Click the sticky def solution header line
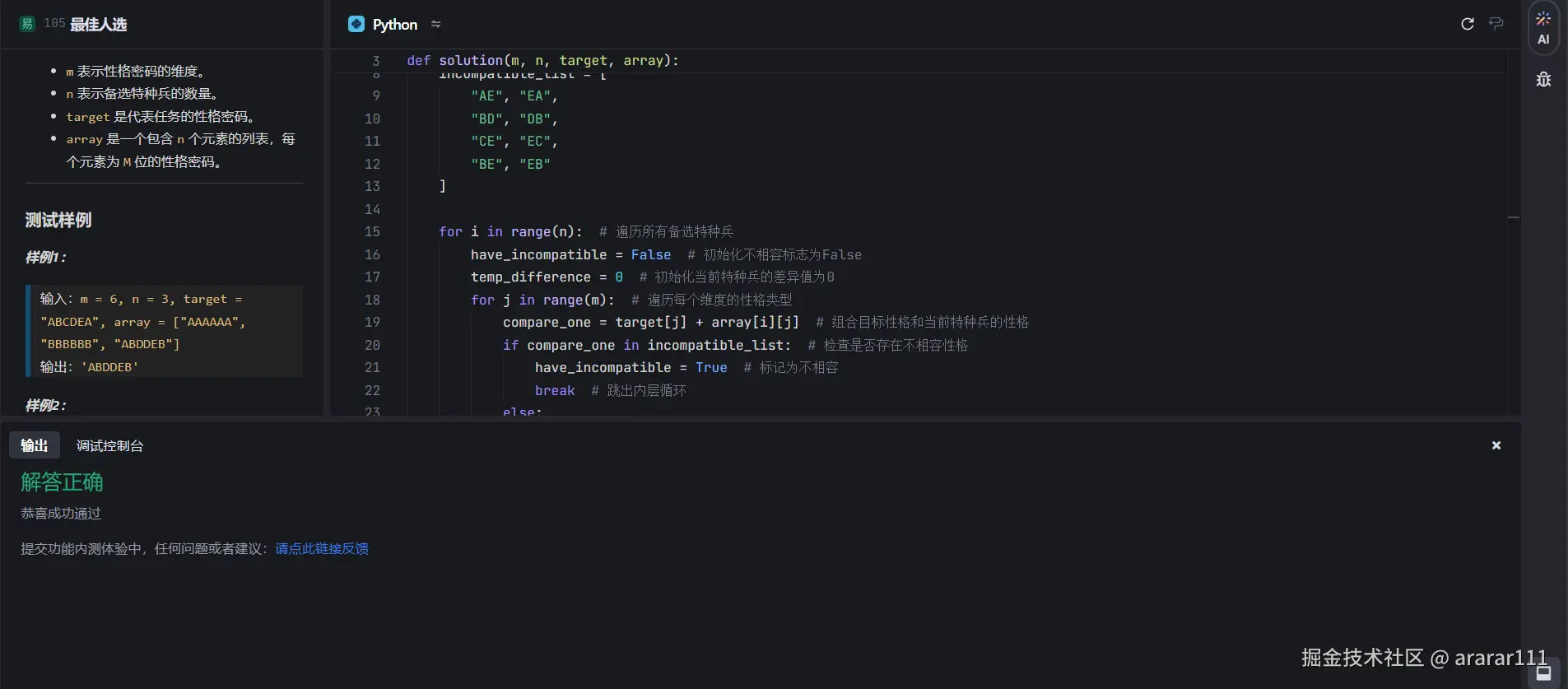The height and width of the screenshot is (689, 1568). 543,60
